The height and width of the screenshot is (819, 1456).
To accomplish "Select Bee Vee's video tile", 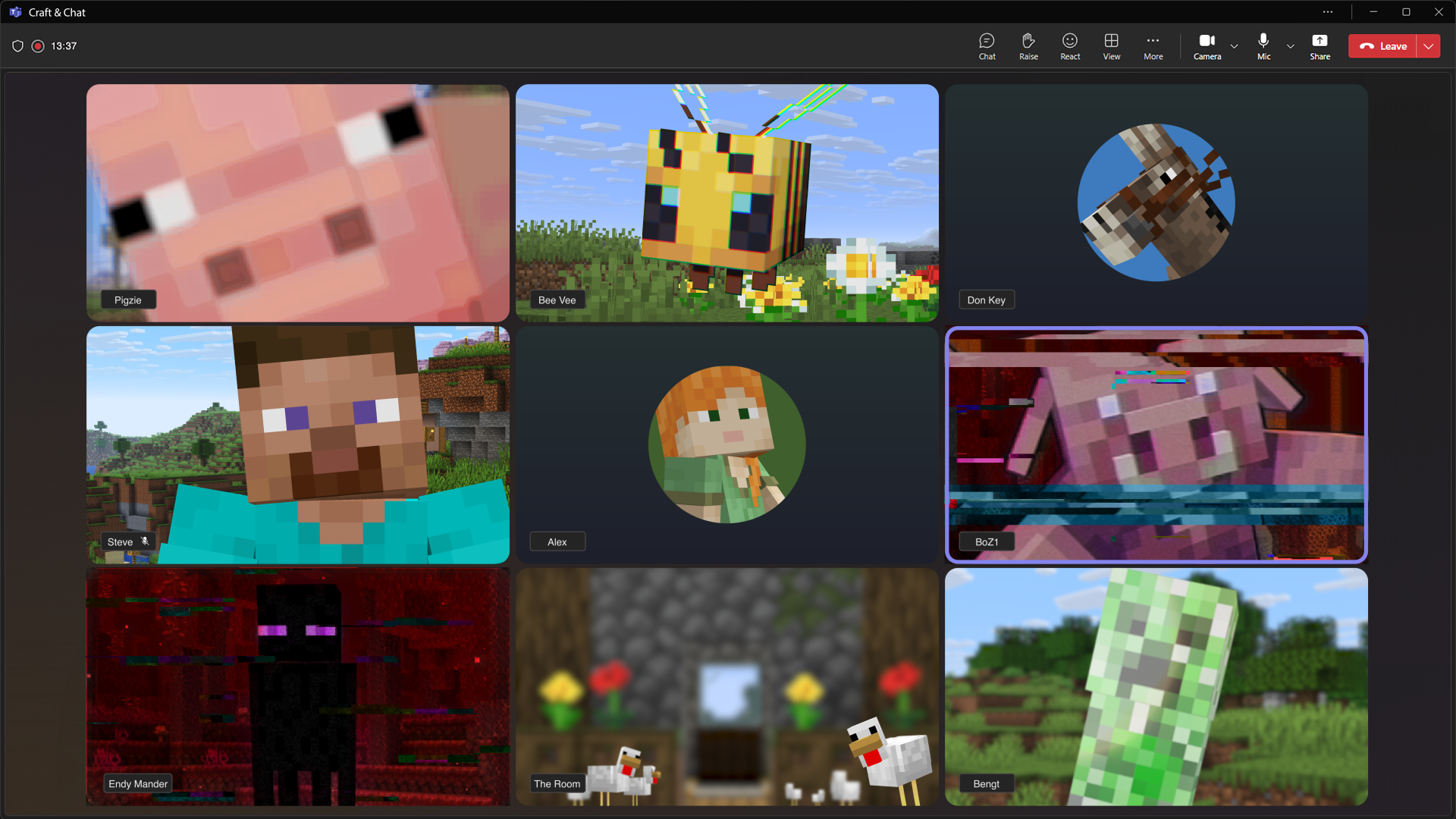I will click(726, 202).
